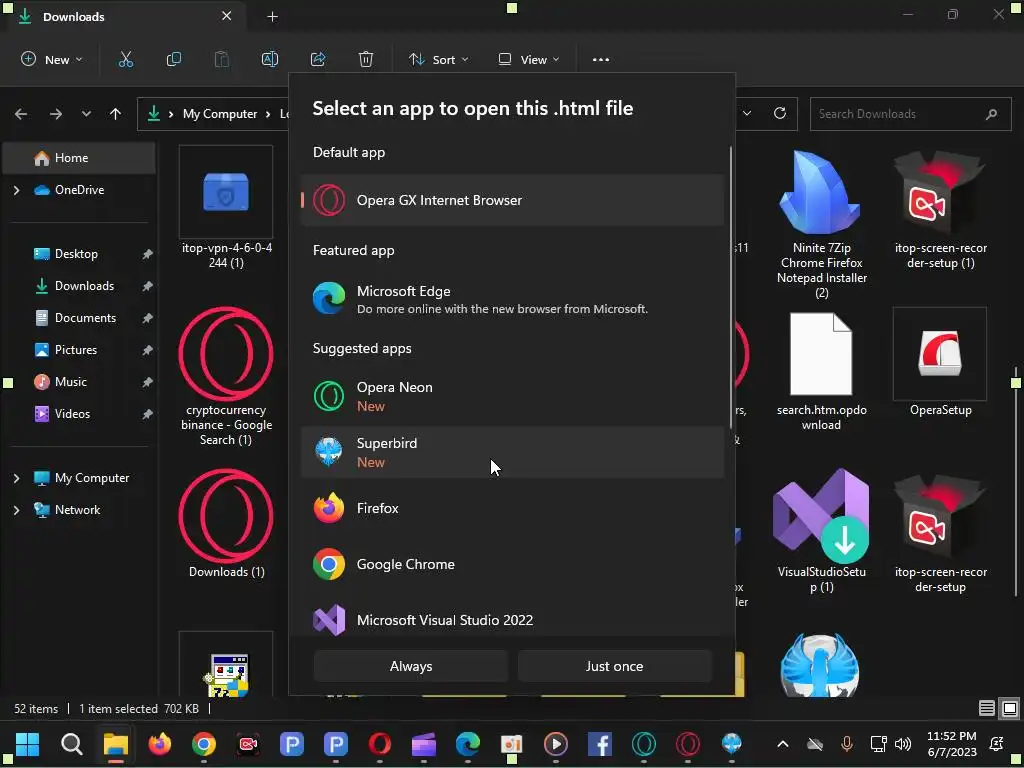Open the Sort dropdown menu
The image size is (1024, 768).
pos(438,59)
